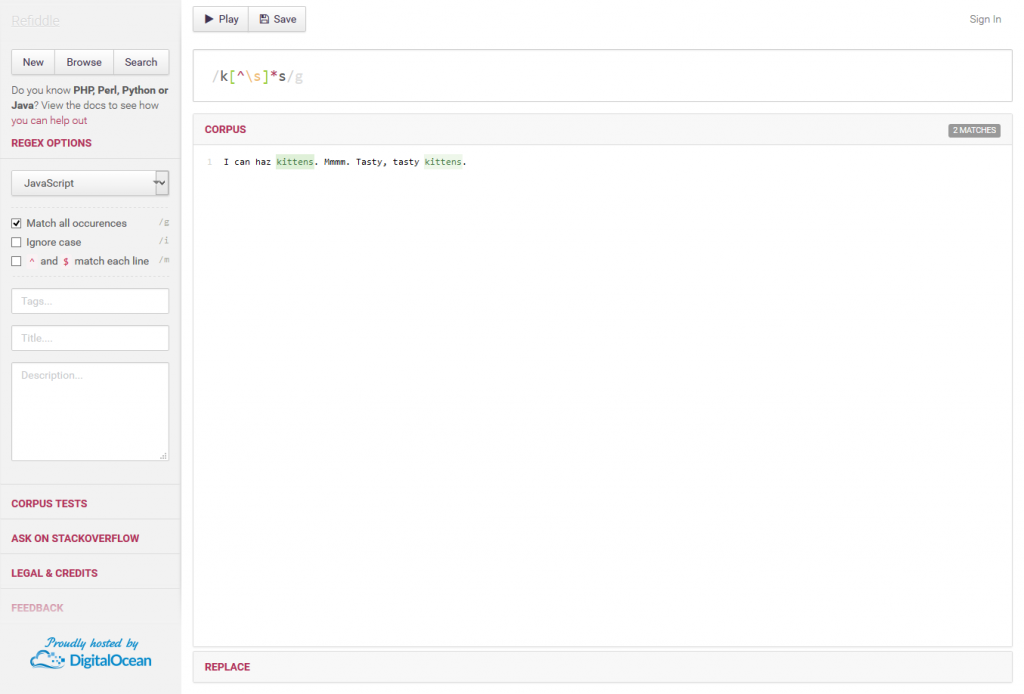
Task: Click the Refiddle logo in the sidebar
Action: [35, 19]
